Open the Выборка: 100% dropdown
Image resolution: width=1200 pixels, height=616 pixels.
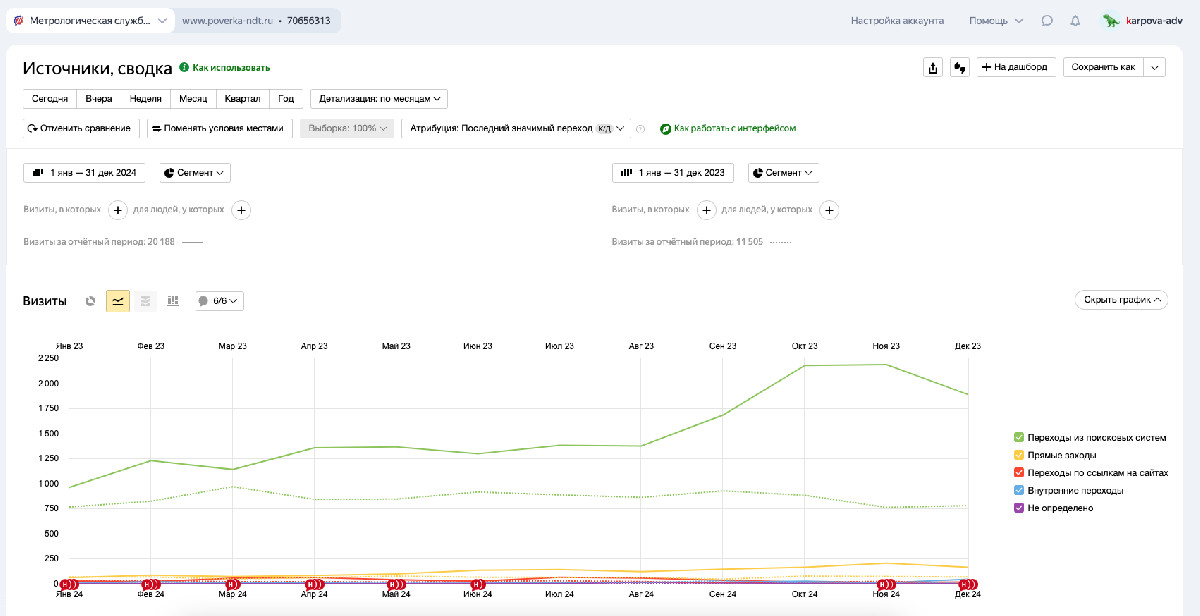click(347, 128)
